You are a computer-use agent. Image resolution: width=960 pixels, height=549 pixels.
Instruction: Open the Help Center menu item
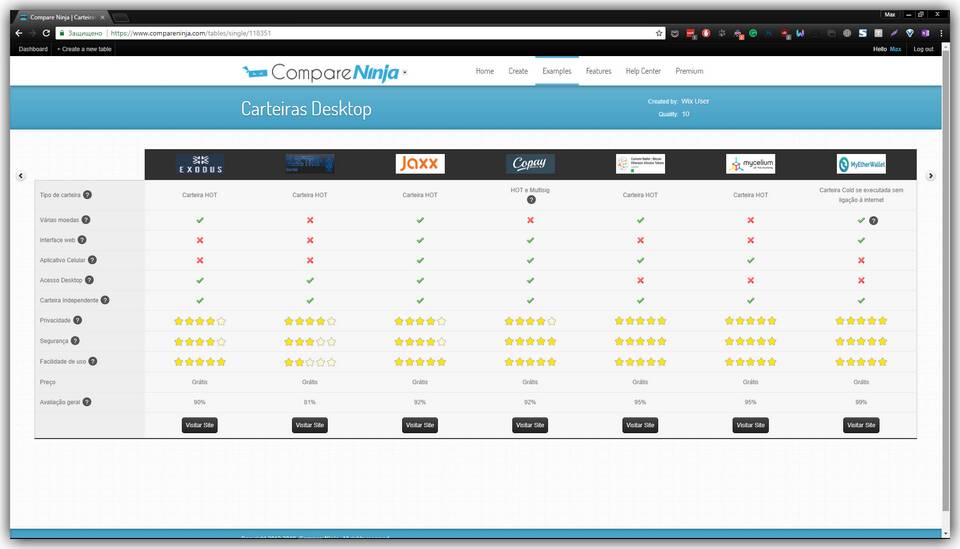643,71
